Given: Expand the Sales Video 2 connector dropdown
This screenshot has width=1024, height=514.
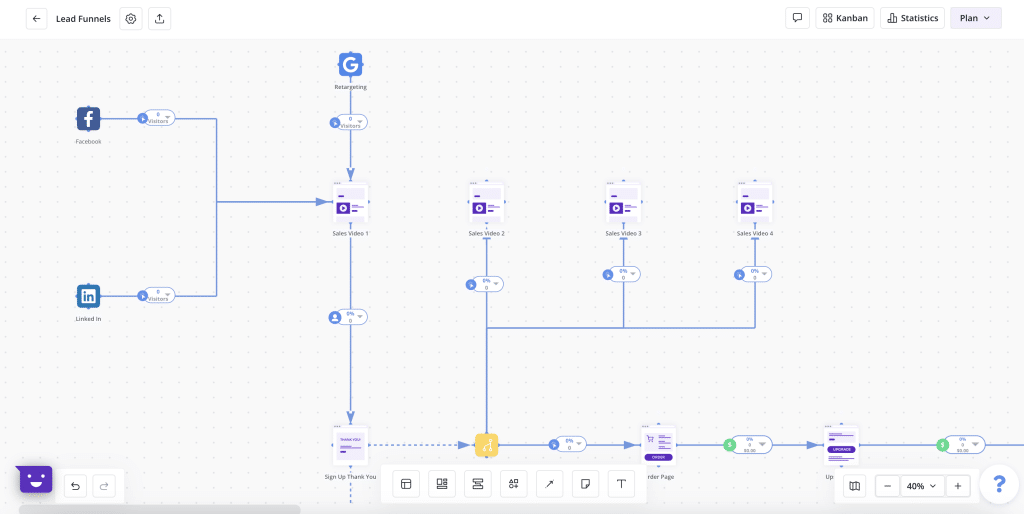Looking at the screenshot, I should (x=496, y=284).
